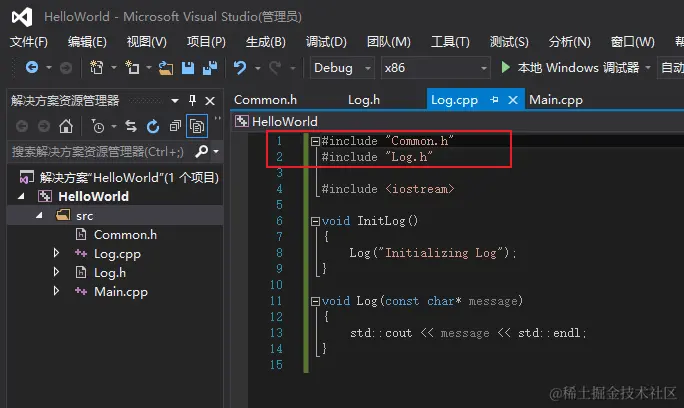Navigate backward with the blue arrow
Screen dimensions: 684x408
(32, 67)
